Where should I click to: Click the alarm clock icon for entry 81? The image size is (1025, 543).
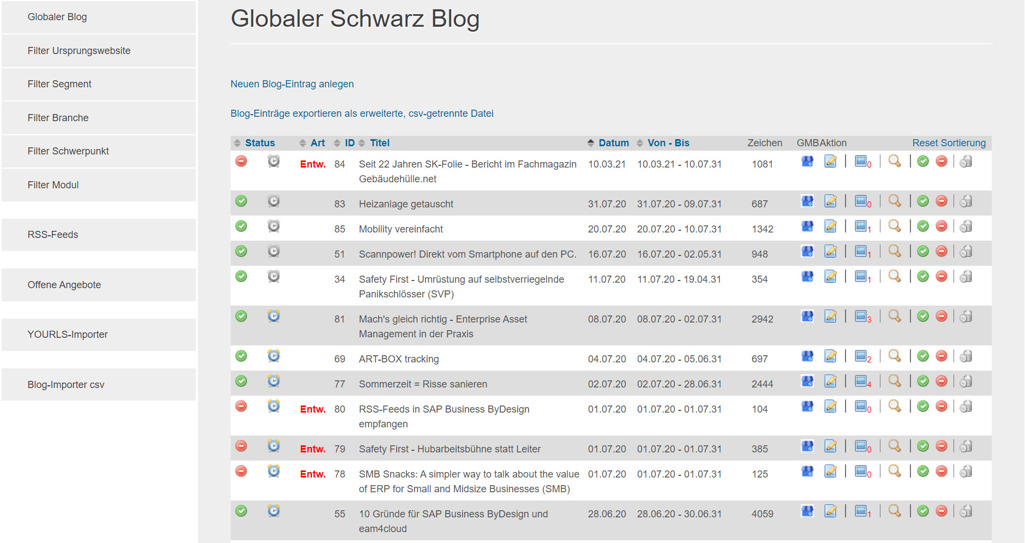tap(273, 317)
